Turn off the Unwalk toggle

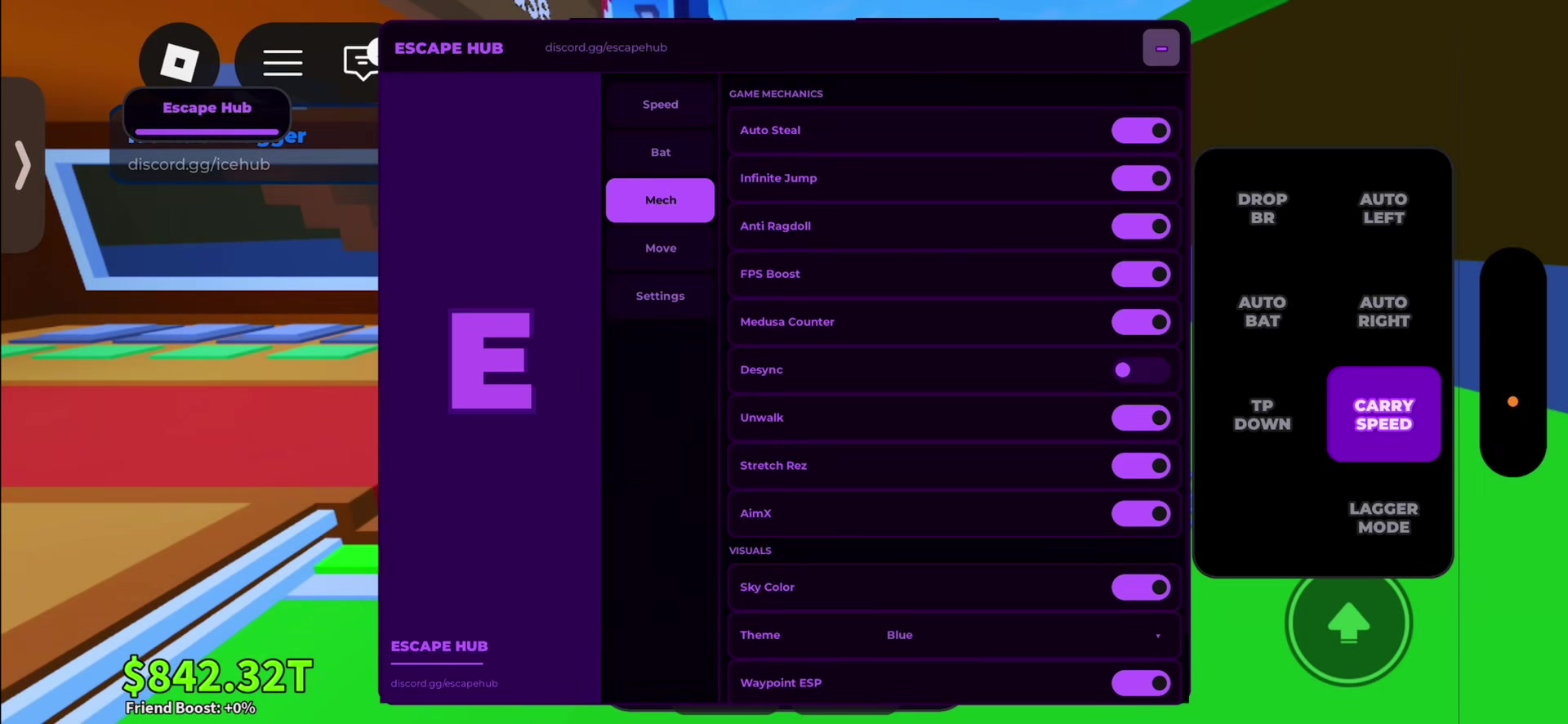1141,418
